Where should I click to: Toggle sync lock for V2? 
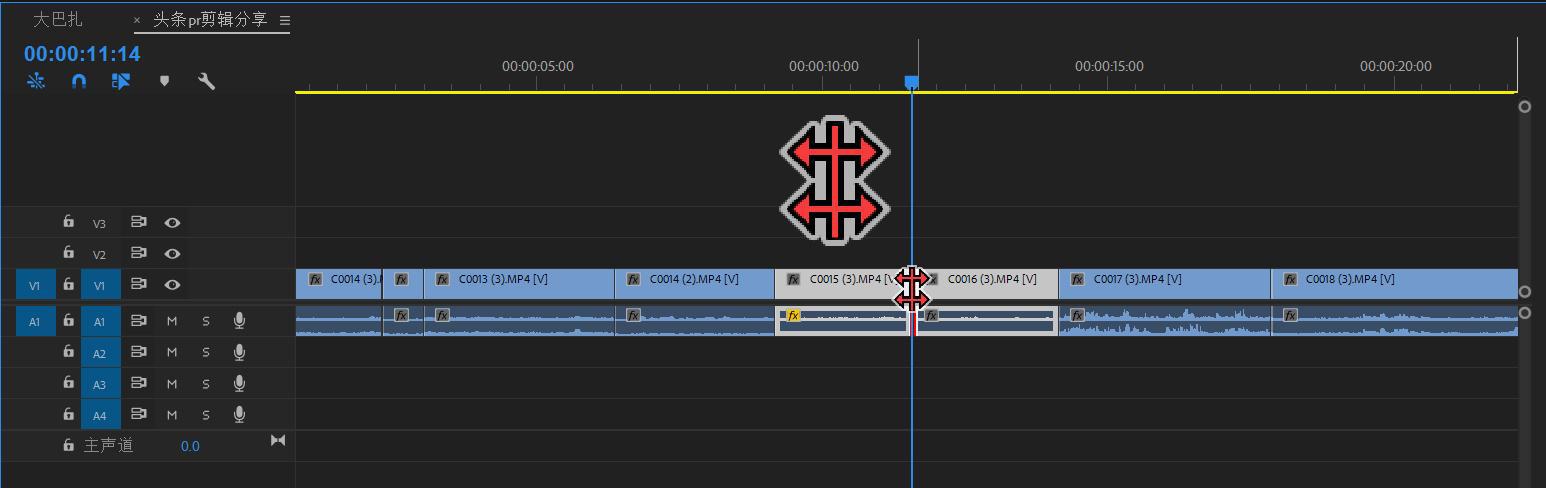[x=139, y=253]
